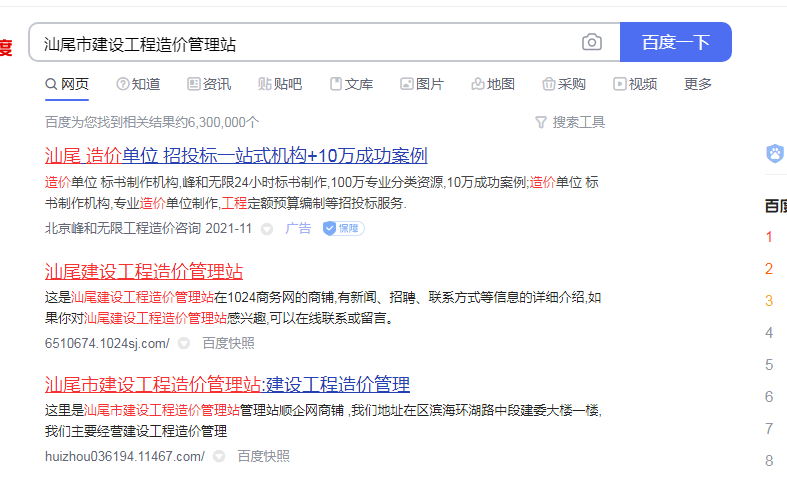Switch to the 图片 tab
This screenshot has width=787, height=477.
422,84
